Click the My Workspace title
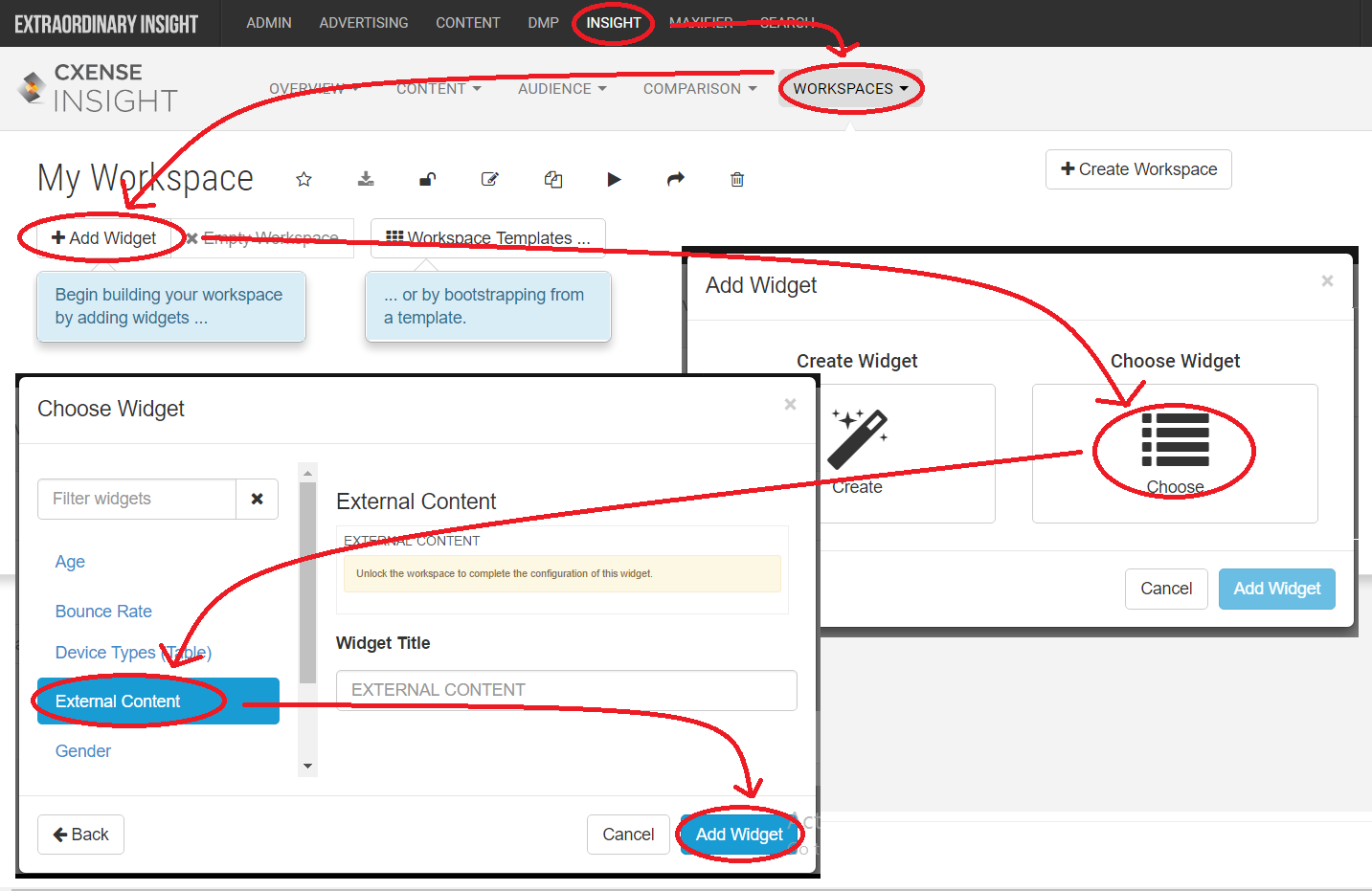Image resolution: width=1372 pixels, height=891 pixels. 146,178
